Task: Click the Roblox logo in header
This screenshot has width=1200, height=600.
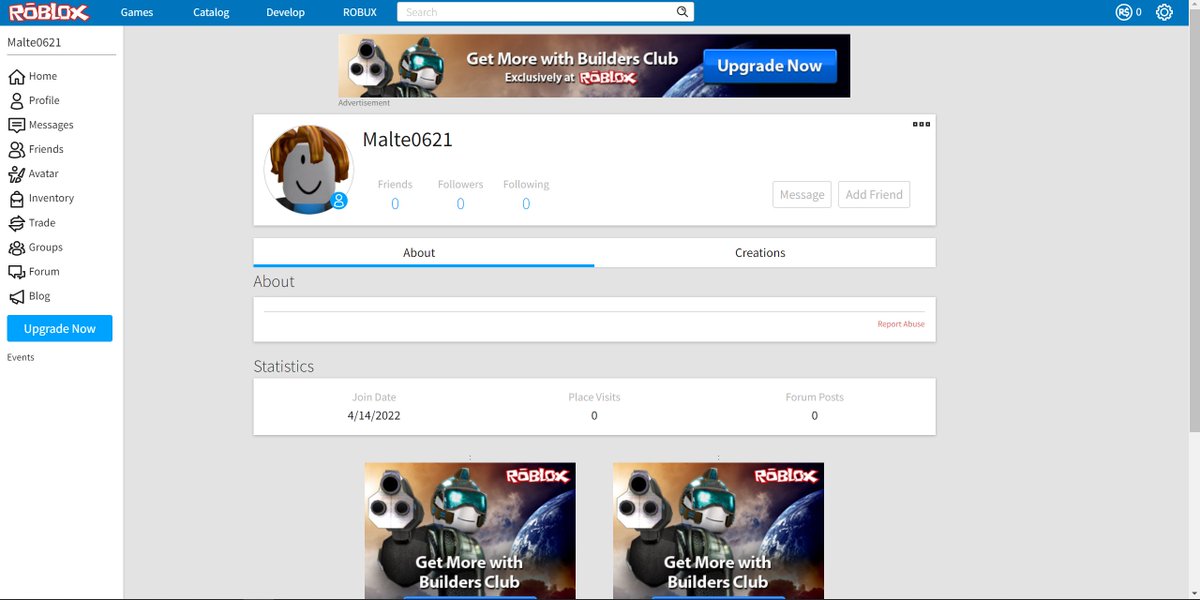Action: coord(49,12)
